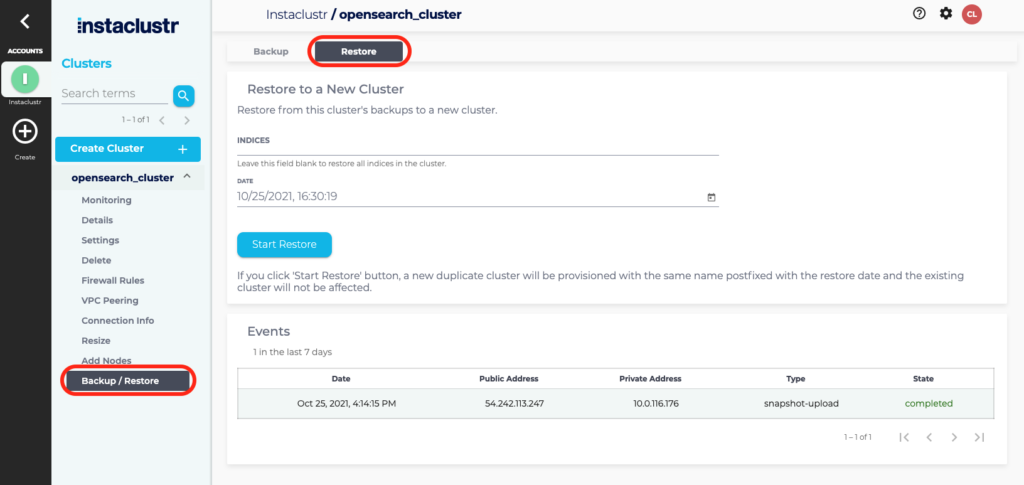Collapse the opensearch_cluster tree section

[x=185, y=178]
